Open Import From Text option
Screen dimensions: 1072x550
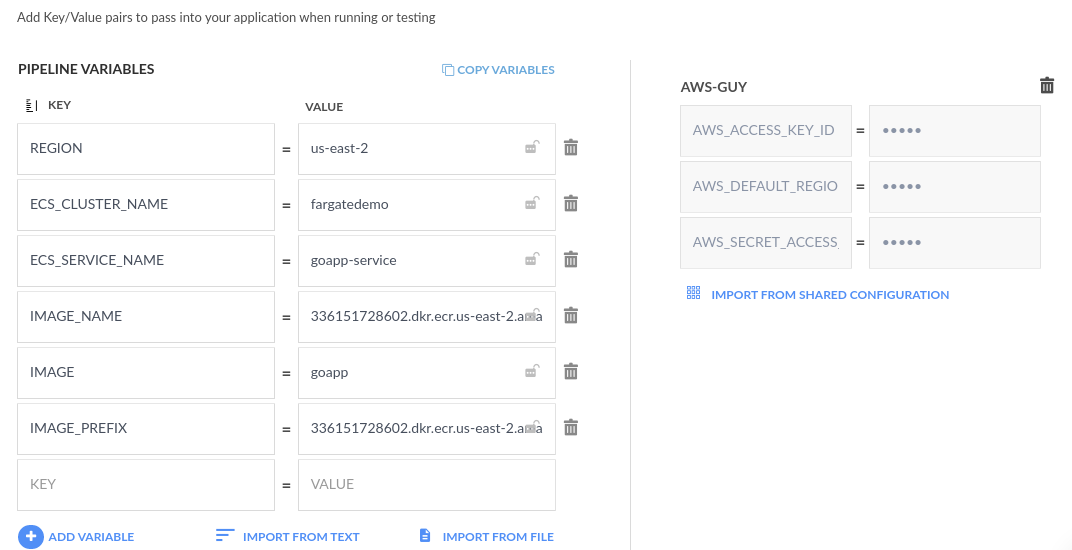pos(288,537)
